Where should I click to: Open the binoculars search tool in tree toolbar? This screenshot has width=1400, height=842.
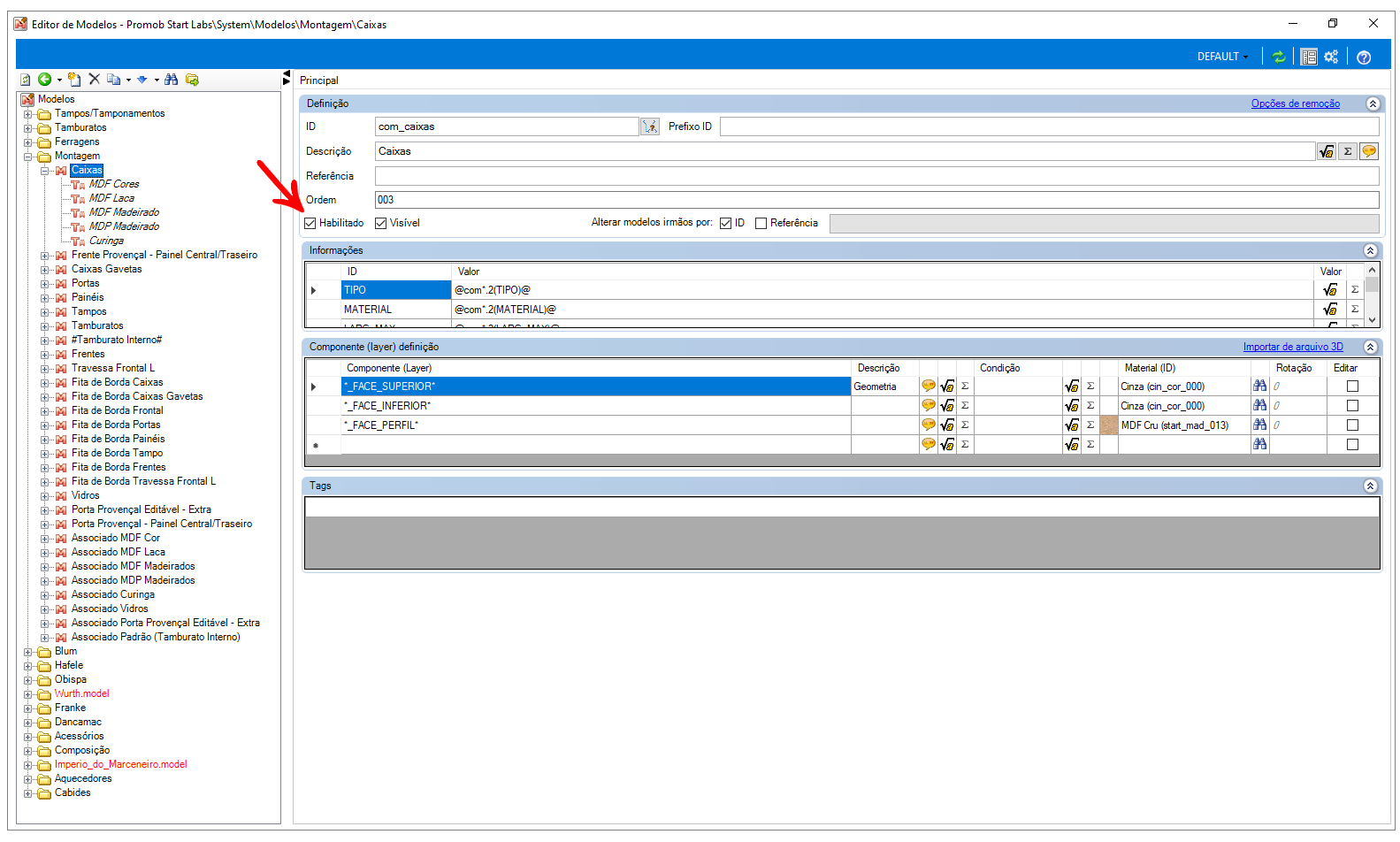click(x=172, y=80)
